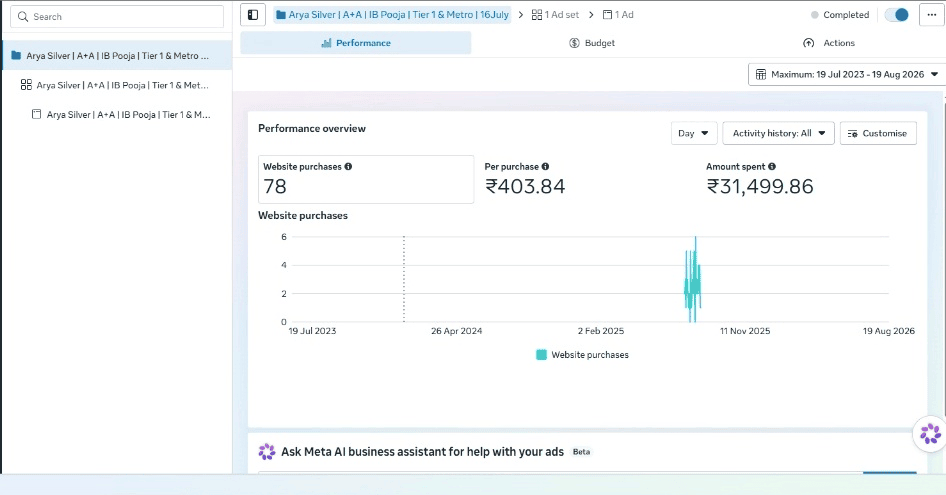The image size is (946, 495).
Task: Click the 11 Nov 2025 axis label
Action: [x=745, y=331]
